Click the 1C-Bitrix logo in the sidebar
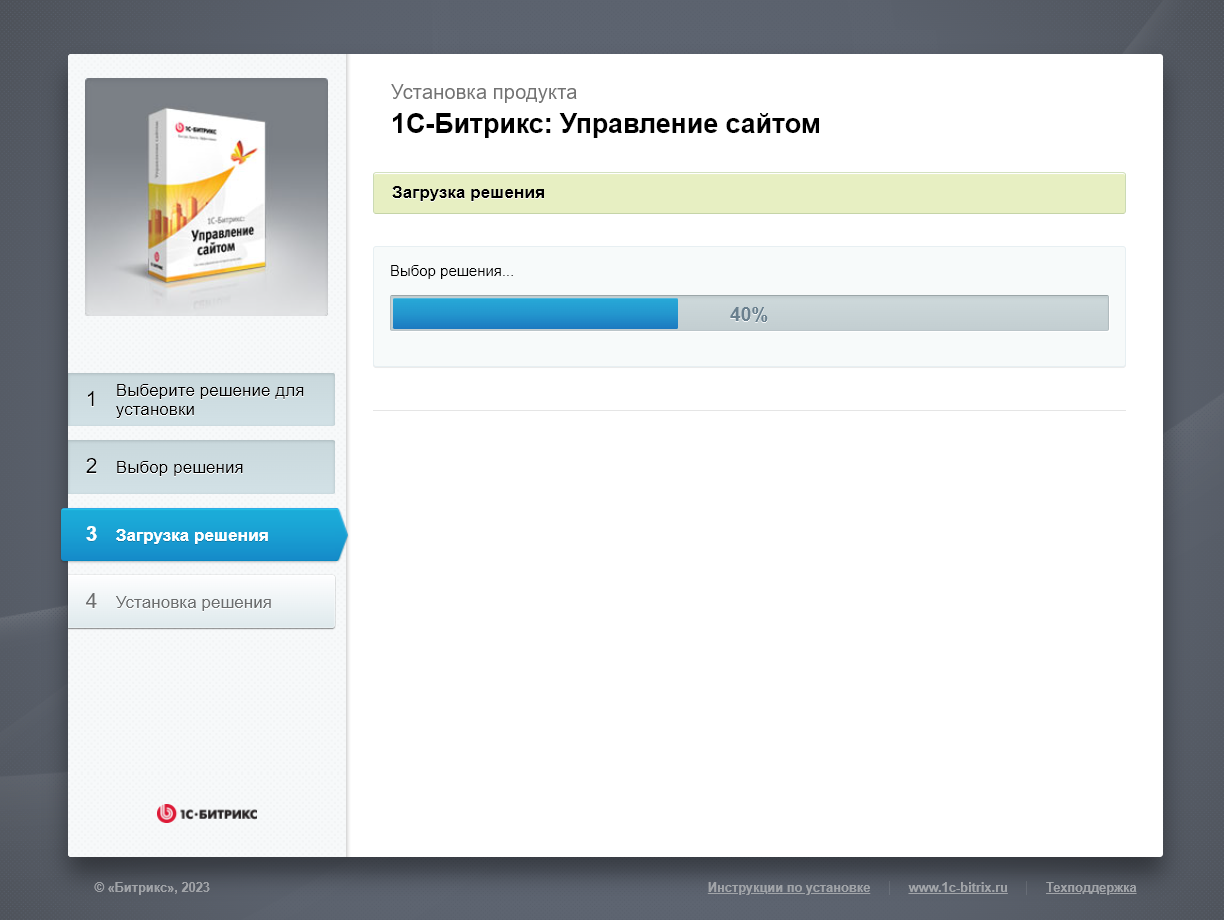The height and width of the screenshot is (920, 1224). coord(207,814)
